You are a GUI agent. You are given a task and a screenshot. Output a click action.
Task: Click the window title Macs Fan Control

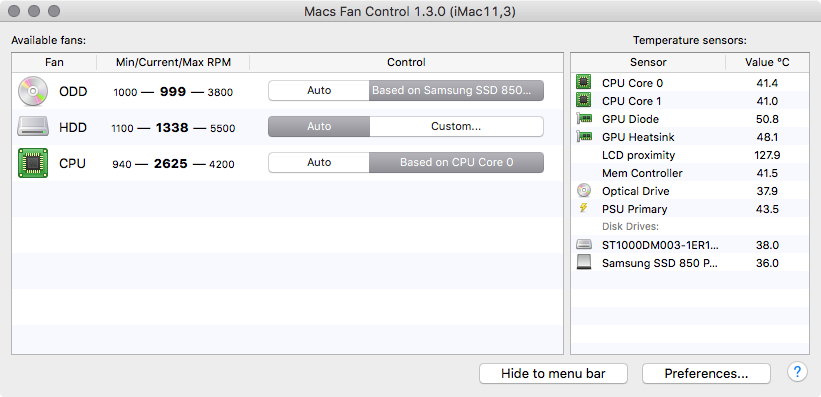(x=410, y=11)
